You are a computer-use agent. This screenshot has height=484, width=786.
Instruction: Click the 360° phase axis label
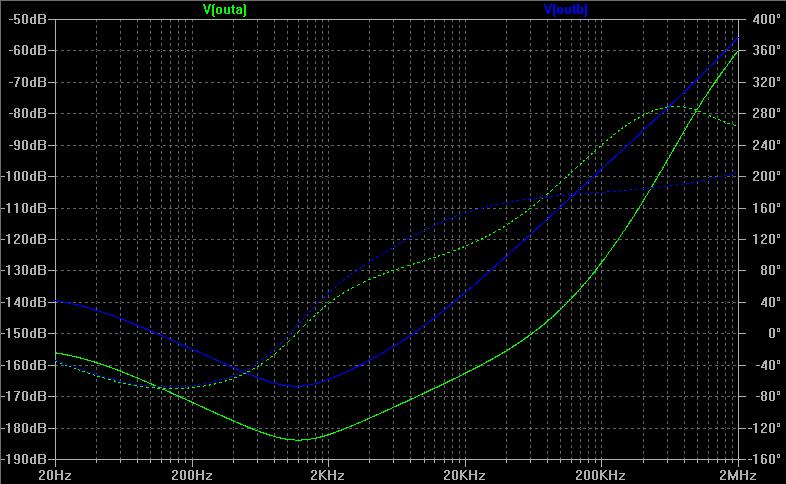(766, 50)
